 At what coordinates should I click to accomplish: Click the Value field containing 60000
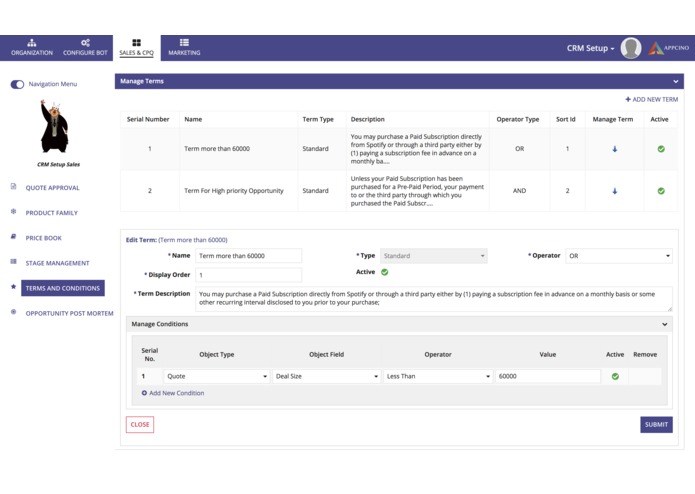548,376
